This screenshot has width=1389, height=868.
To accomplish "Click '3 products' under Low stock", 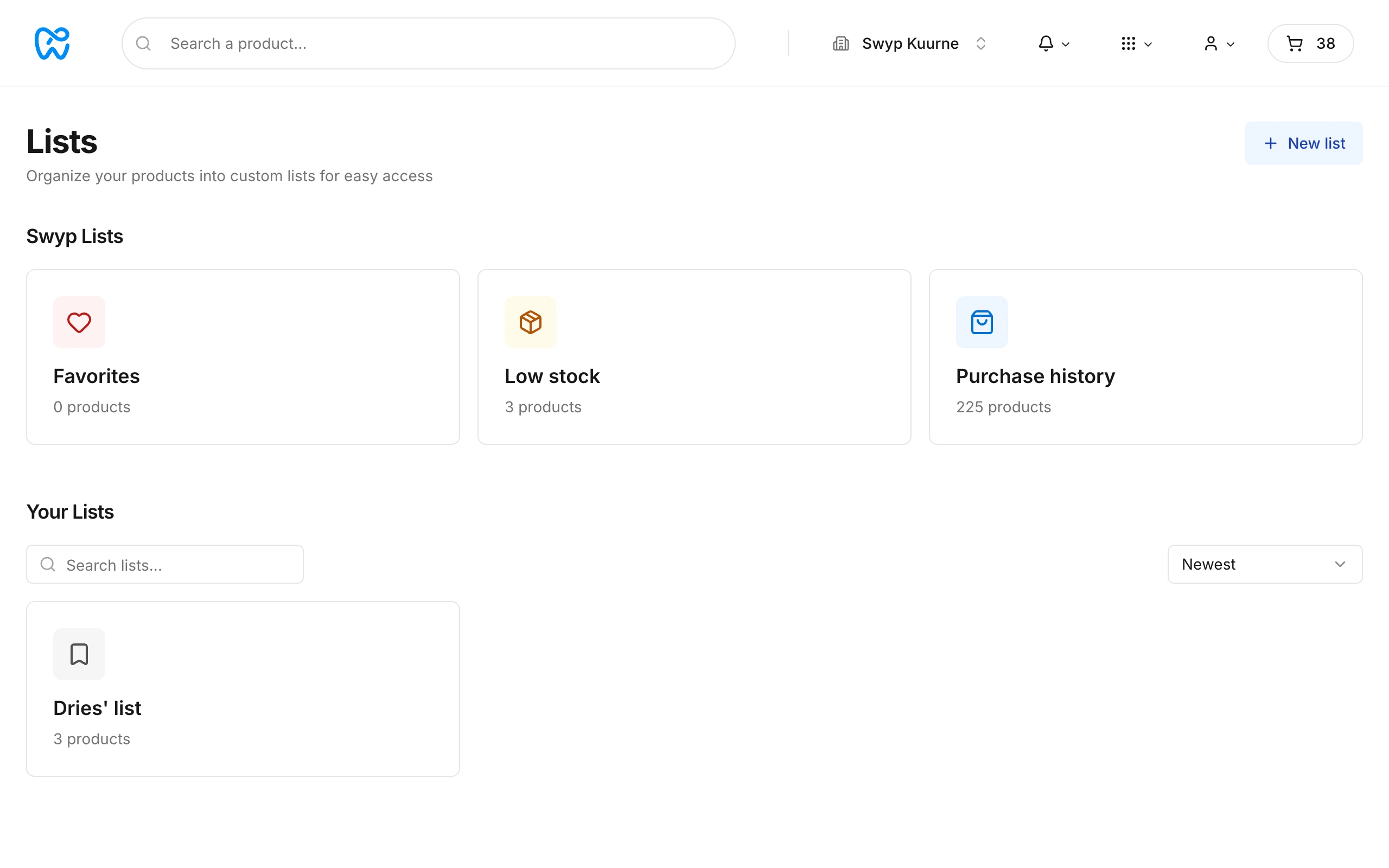I will click(x=543, y=407).
